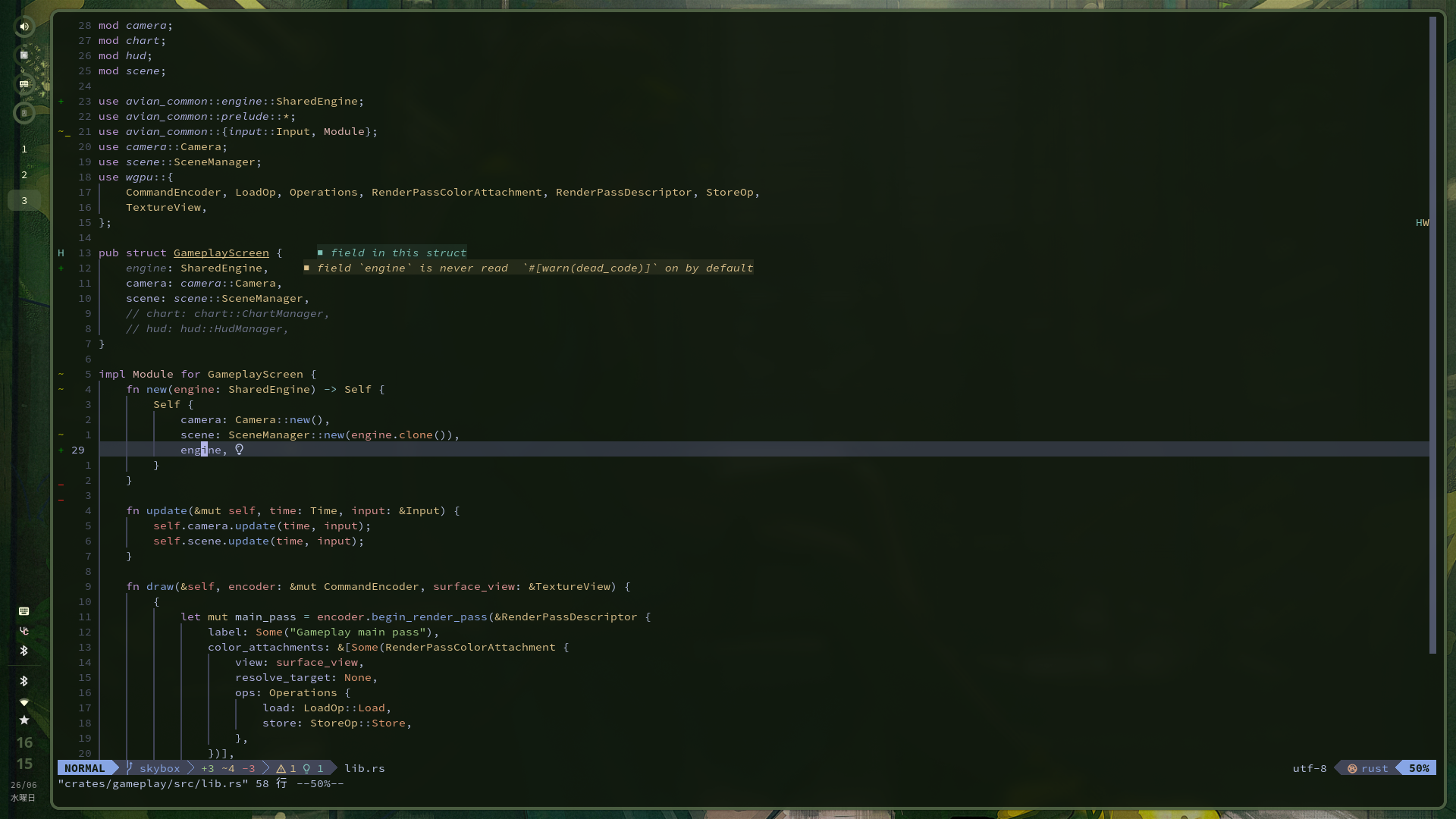Click the editor vertical scrollbar
The width and height of the screenshot is (1456, 819).
pos(1432,334)
